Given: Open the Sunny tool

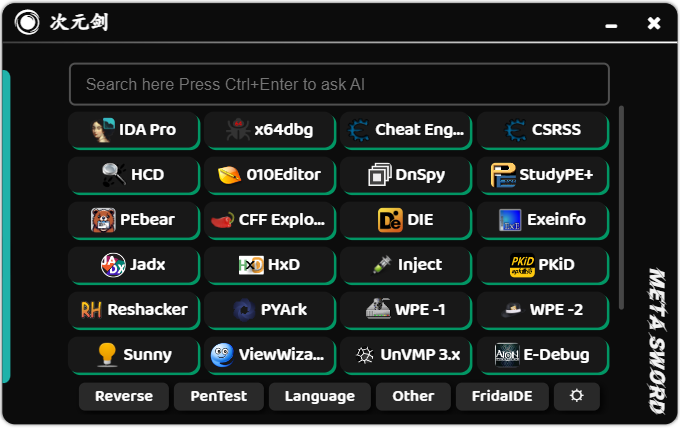Looking at the screenshot, I should click(134, 356).
